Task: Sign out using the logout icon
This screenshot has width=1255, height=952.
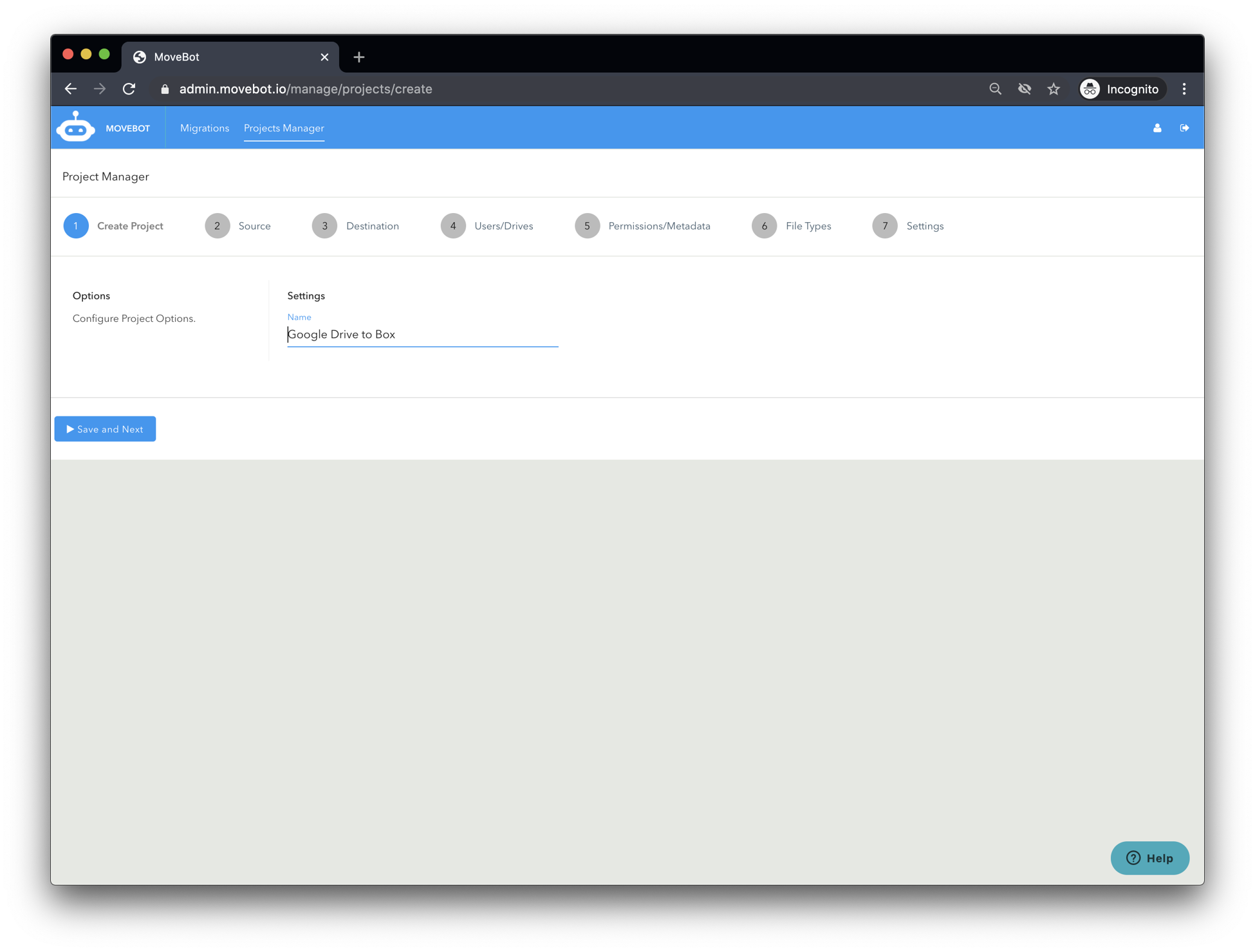Action: pyautogui.click(x=1185, y=127)
